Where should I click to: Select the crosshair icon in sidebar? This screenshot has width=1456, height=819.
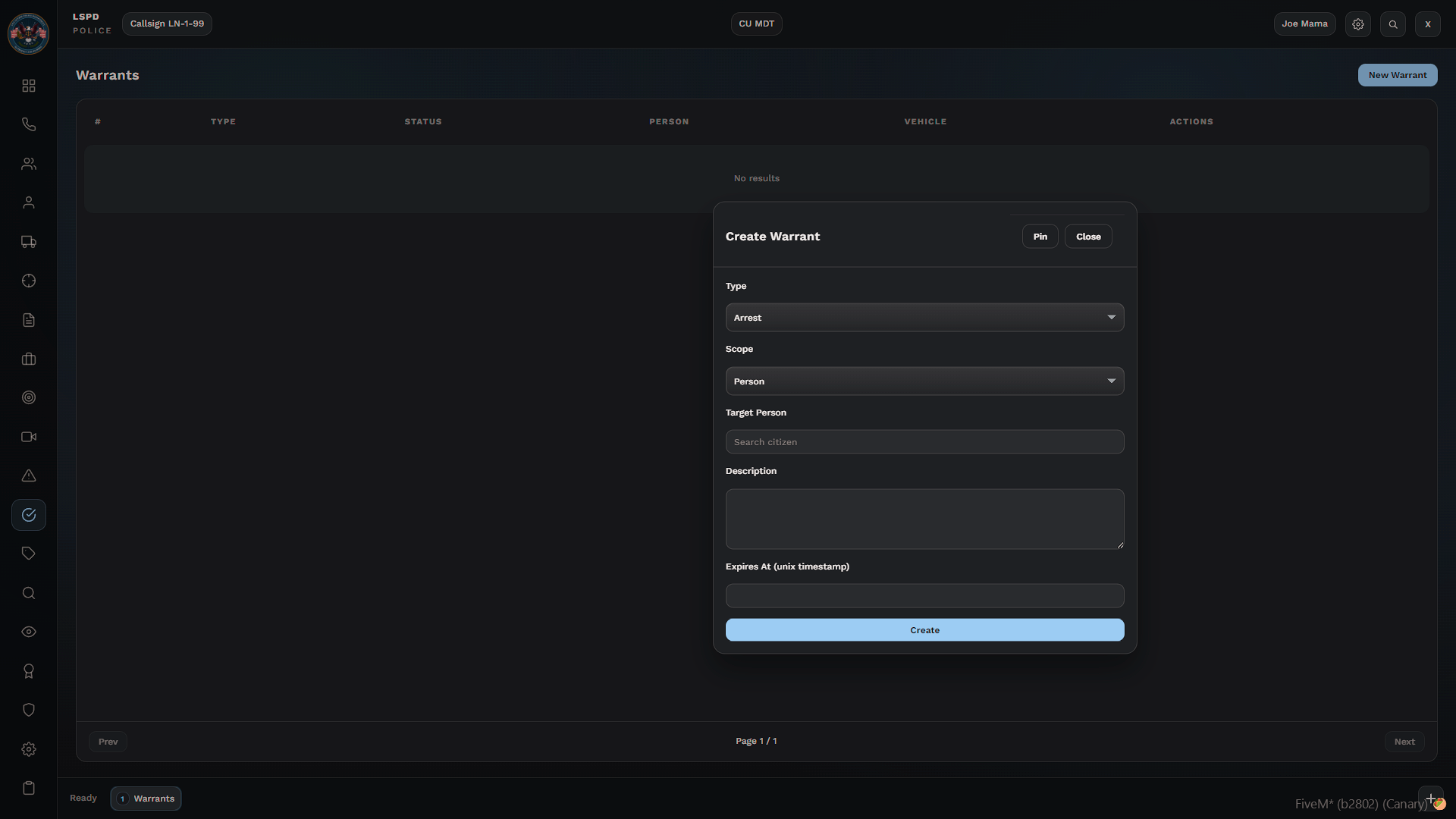29,281
